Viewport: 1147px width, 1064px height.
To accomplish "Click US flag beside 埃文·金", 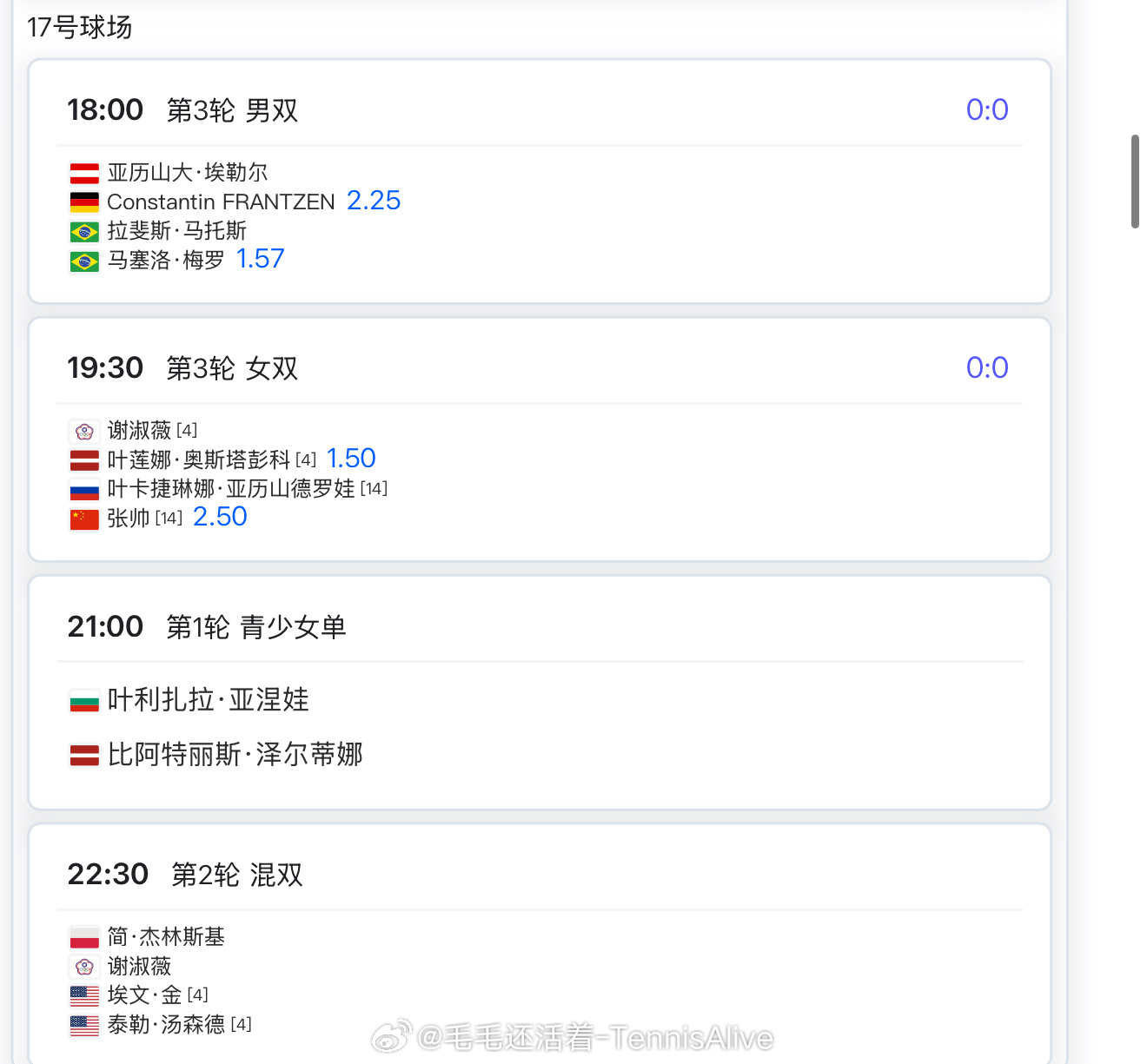I will tap(84, 996).
